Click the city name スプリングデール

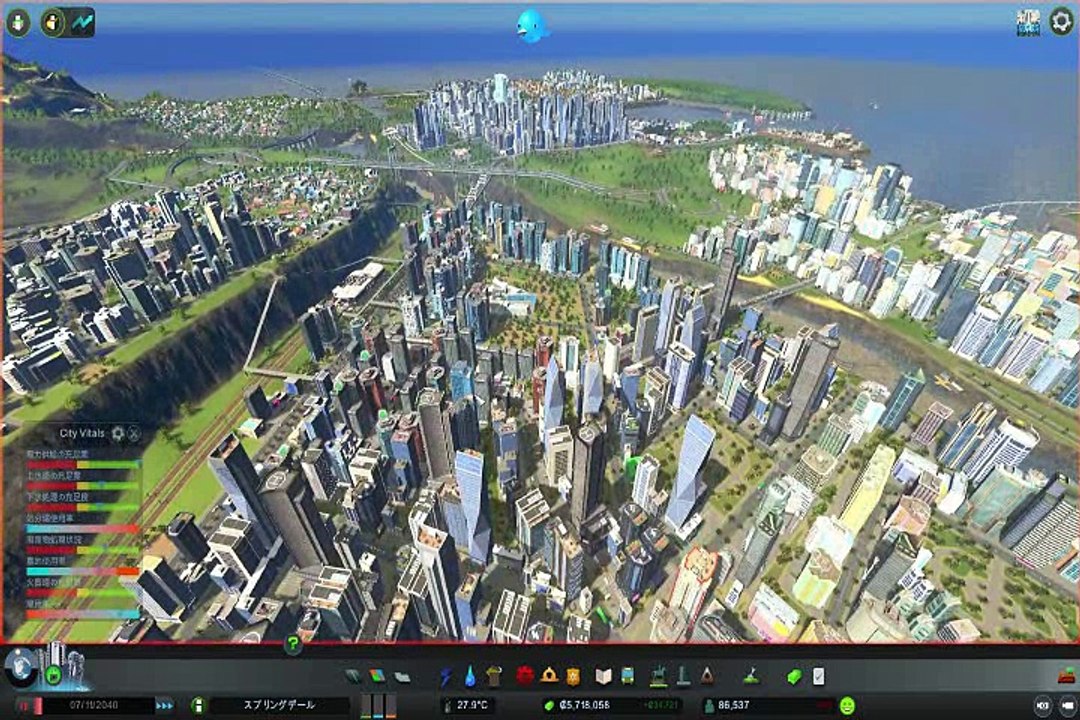pyautogui.click(x=279, y=705)
